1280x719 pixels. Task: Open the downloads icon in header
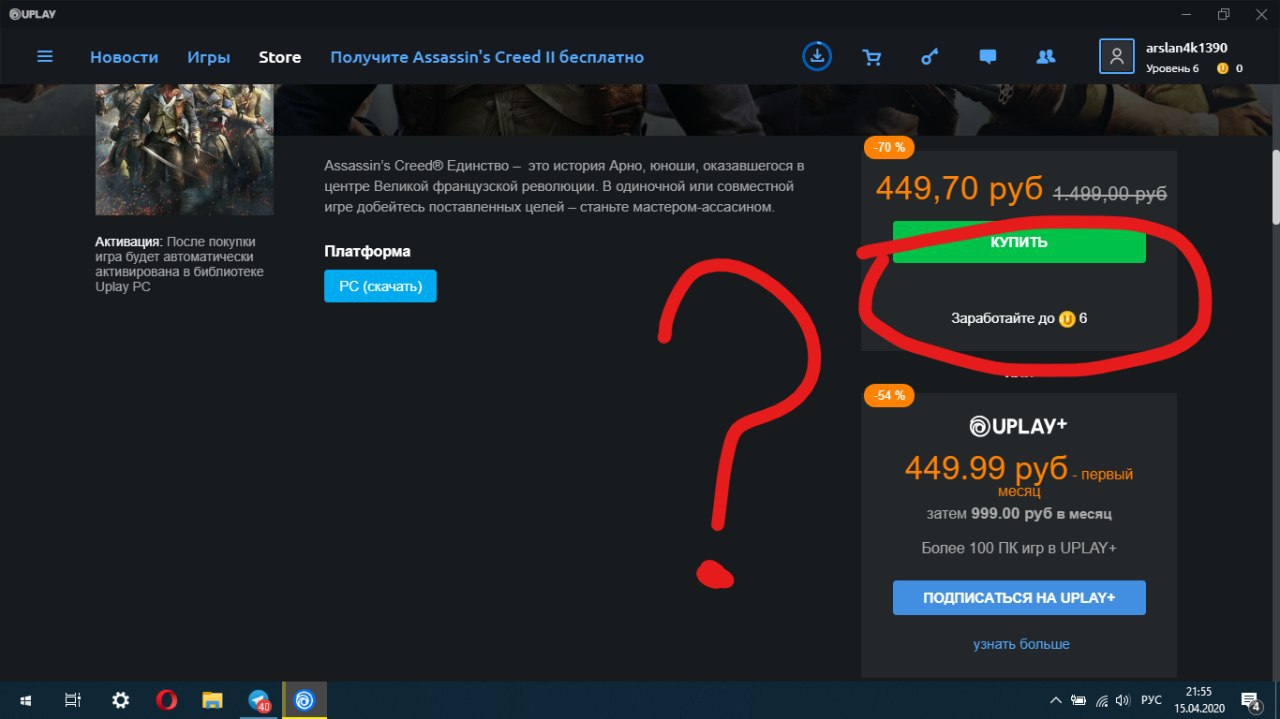817,56
